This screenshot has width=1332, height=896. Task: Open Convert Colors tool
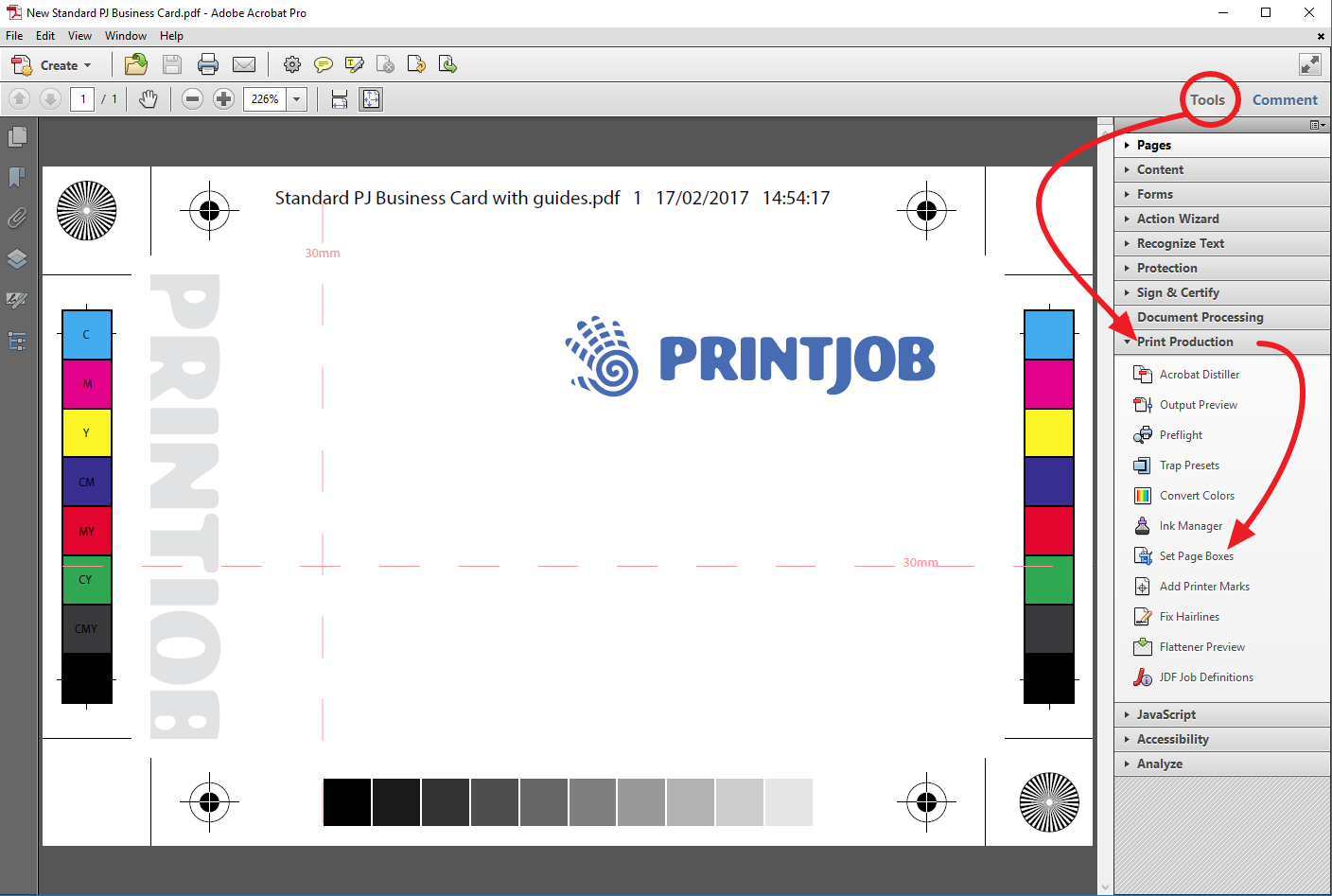click(1184, 496)
